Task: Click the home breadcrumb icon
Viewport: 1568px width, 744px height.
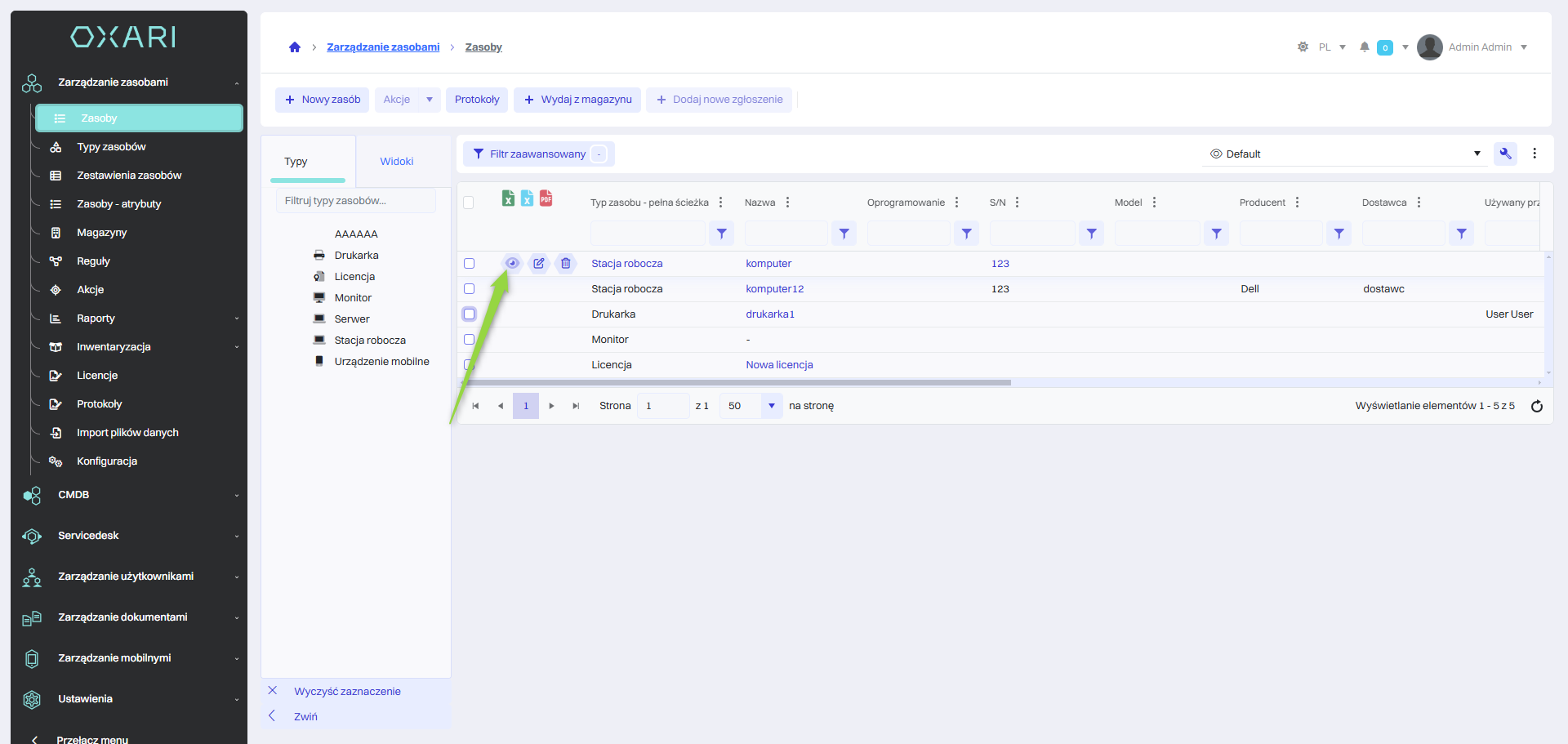Action: click(295, 47)
